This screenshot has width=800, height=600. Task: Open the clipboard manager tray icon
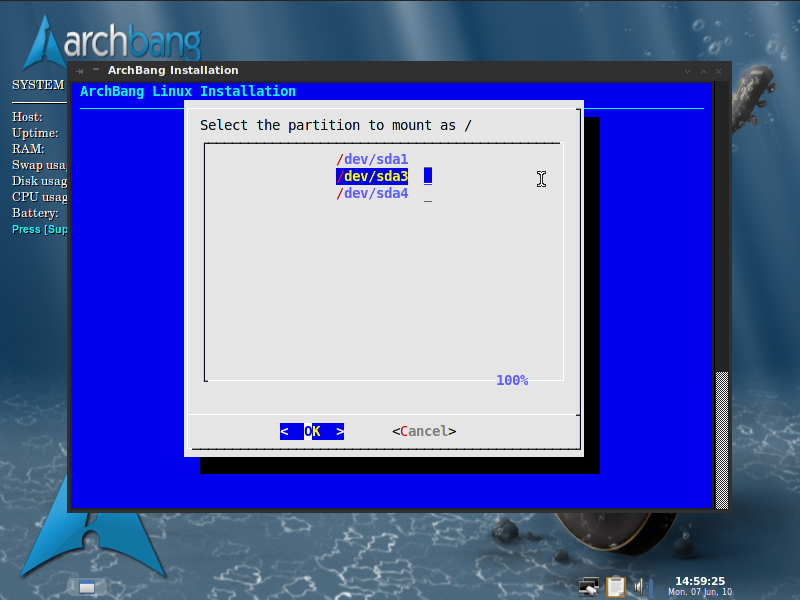coord(616,586)
